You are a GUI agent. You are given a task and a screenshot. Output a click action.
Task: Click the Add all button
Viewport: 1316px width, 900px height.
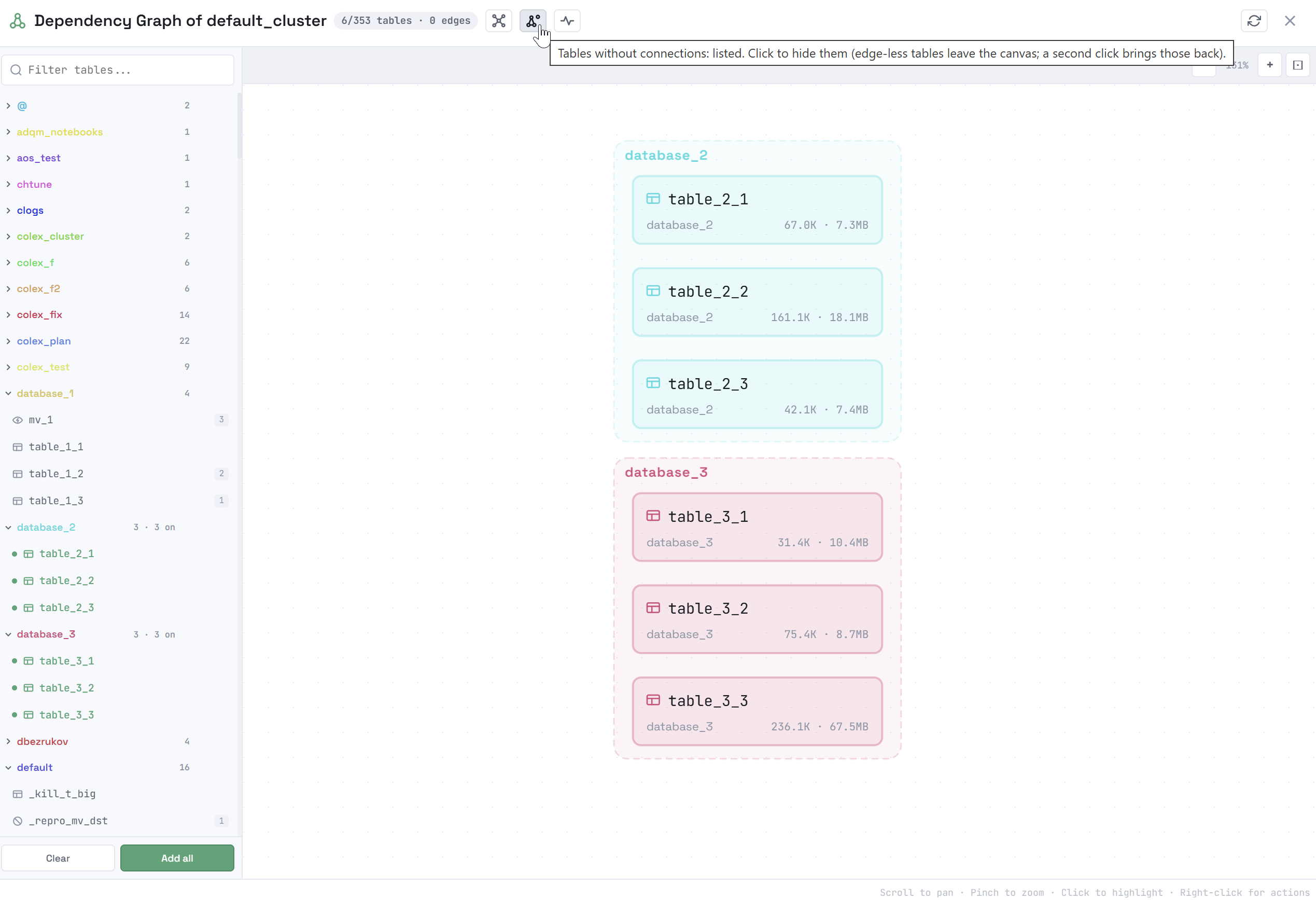(177, 858)
